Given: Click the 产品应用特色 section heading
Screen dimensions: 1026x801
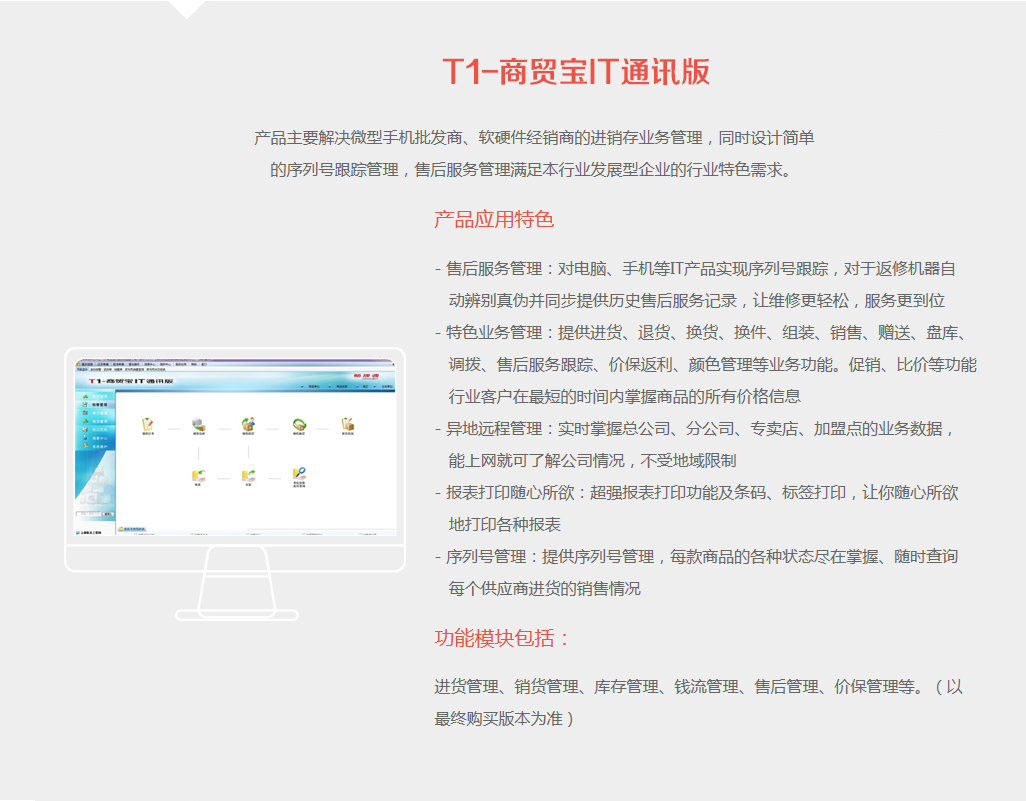Looking at the screenshot, I should 494,219.
